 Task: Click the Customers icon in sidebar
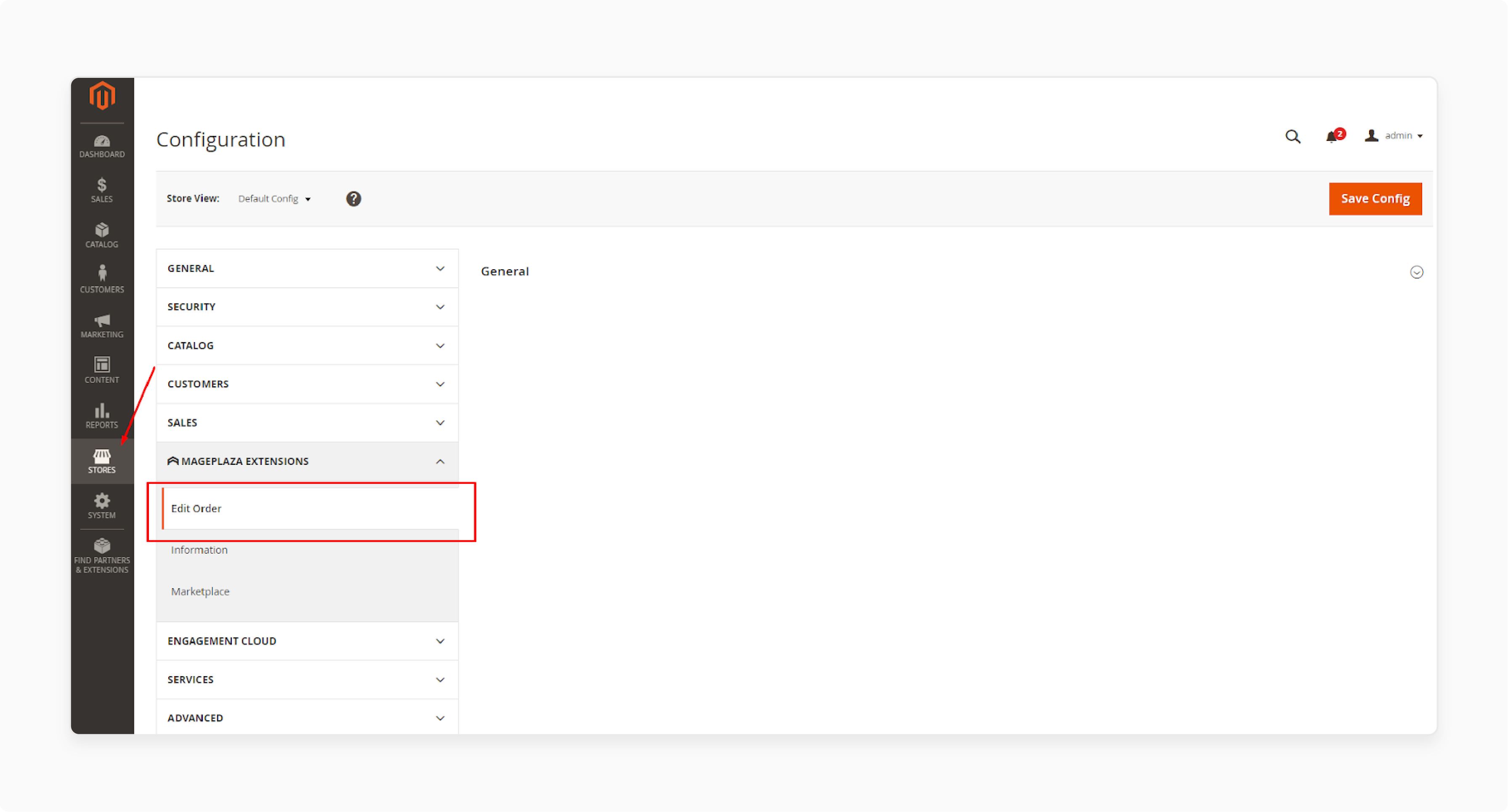pos(102,279)
